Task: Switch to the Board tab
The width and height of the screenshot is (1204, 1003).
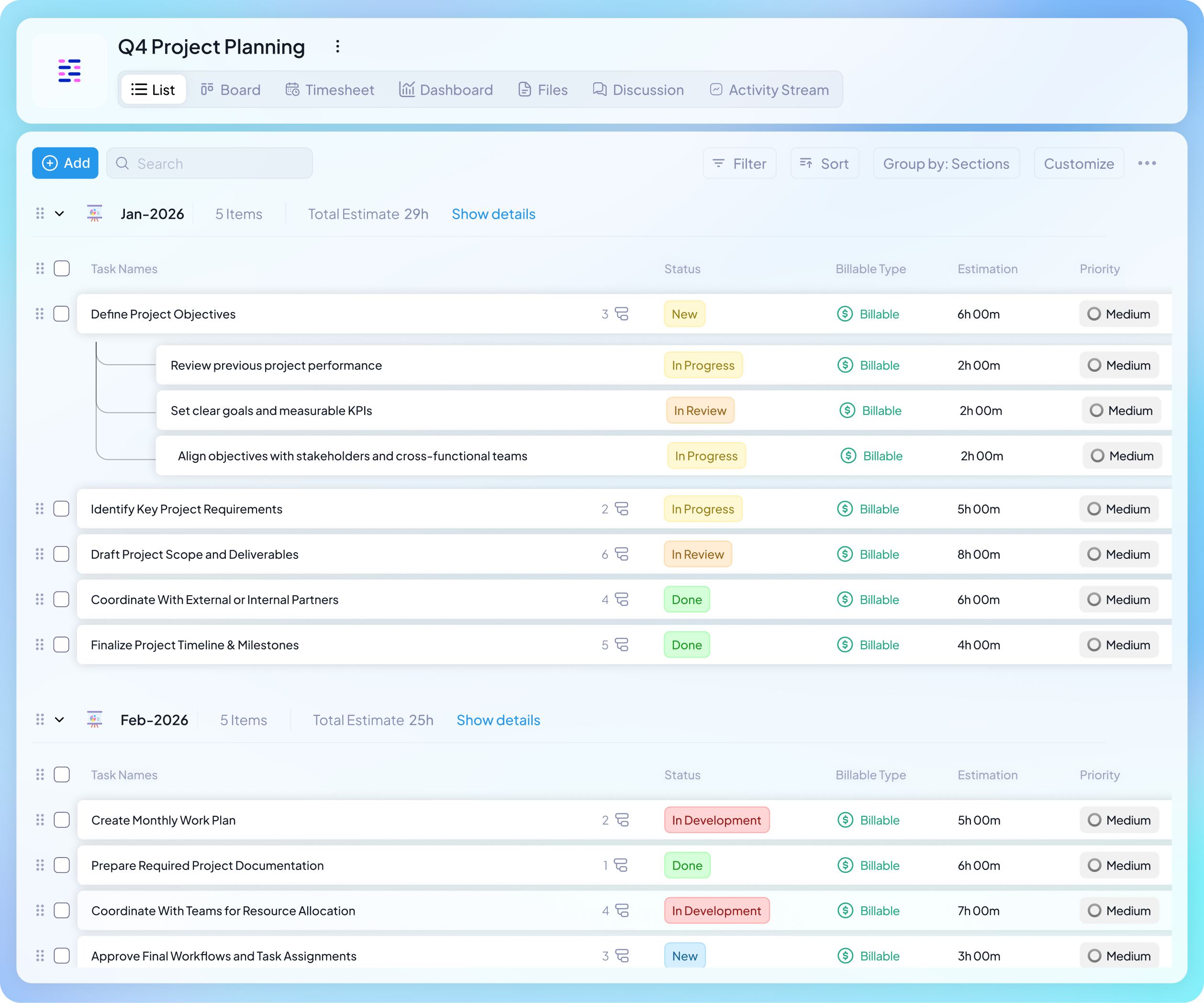Action: (x=231, y=89)
